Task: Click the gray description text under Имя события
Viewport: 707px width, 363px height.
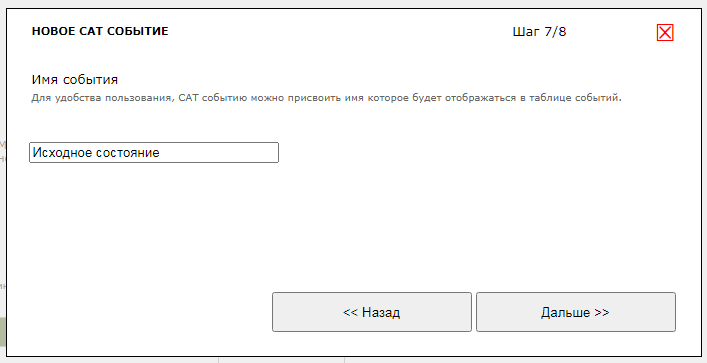Action: 326,98
